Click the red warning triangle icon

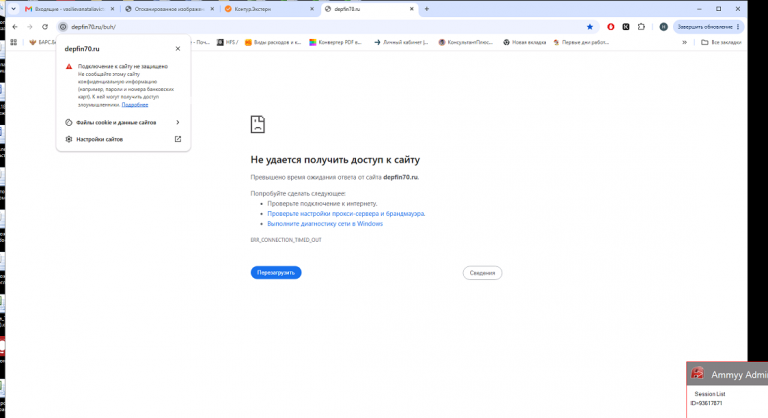click(x=69, y=66)
